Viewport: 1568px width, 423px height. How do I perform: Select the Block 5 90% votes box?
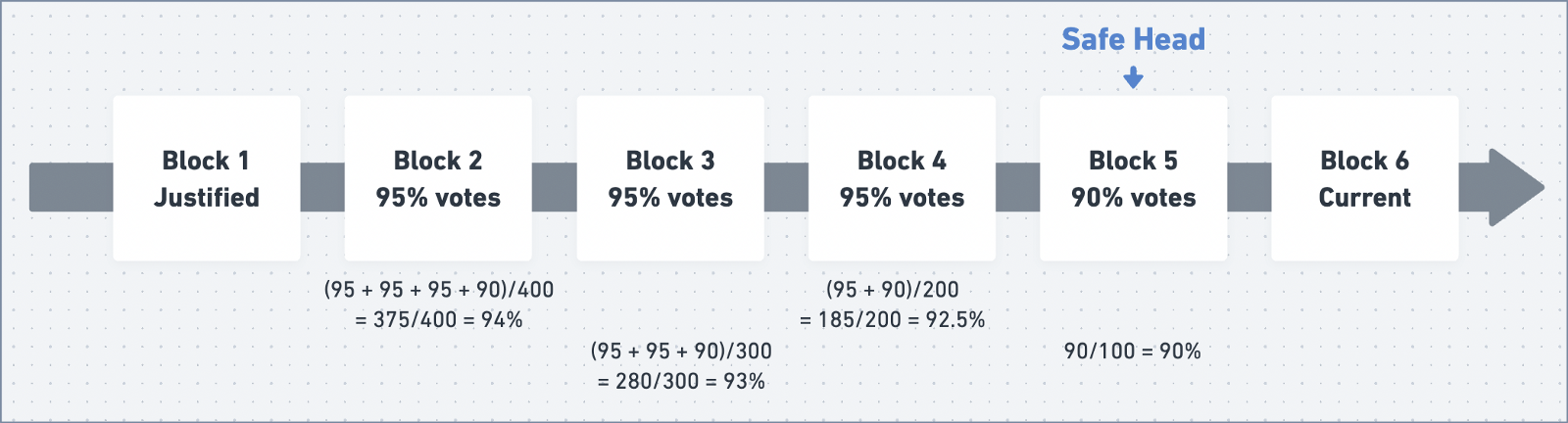[x=1133, y=178]
